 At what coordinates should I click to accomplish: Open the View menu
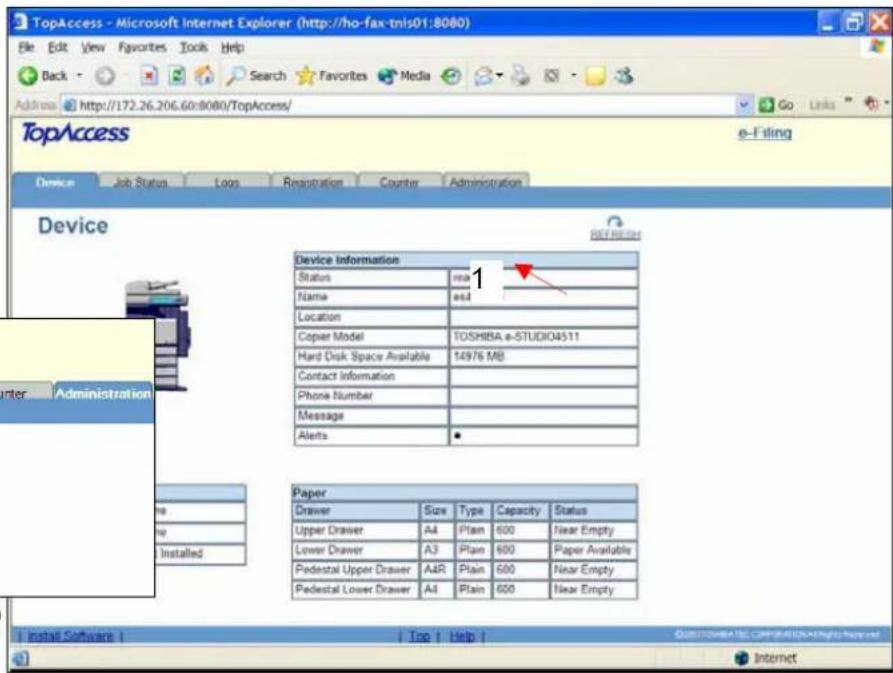[x=93, y=47]
